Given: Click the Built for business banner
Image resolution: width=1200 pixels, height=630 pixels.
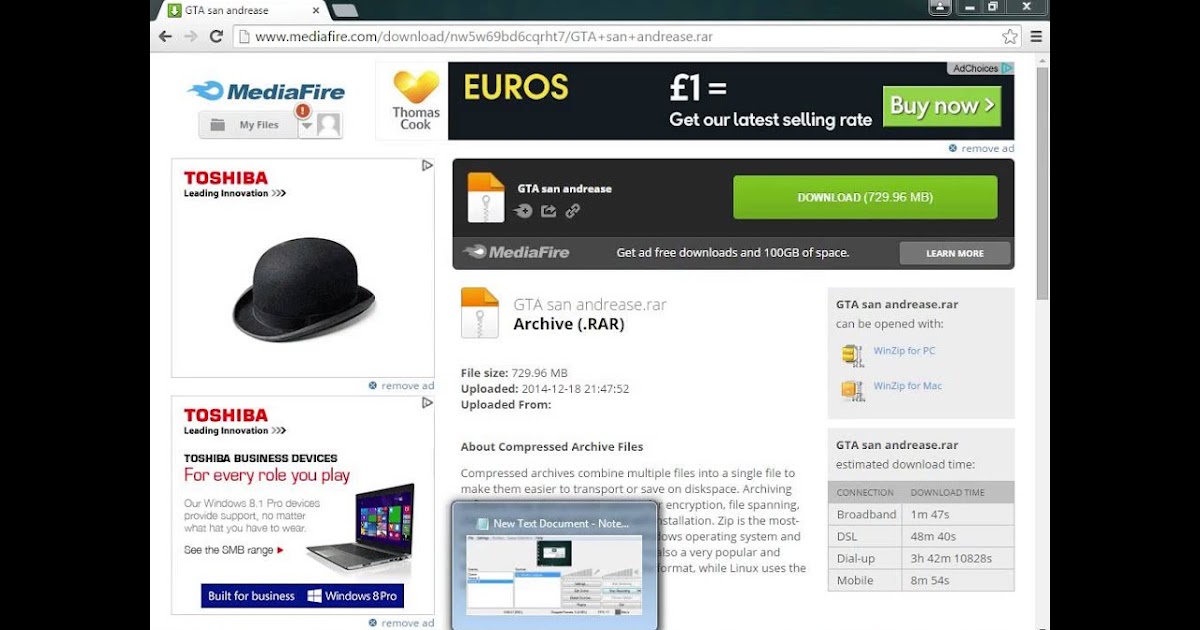Looking at the screenshot, I should pyautogui.click(x=302, y=596).
